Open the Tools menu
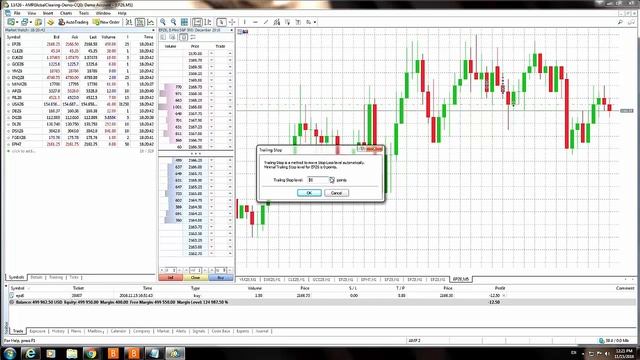This screenshot has width=640, height=360. pyautogui.click(x=84, y=13)
